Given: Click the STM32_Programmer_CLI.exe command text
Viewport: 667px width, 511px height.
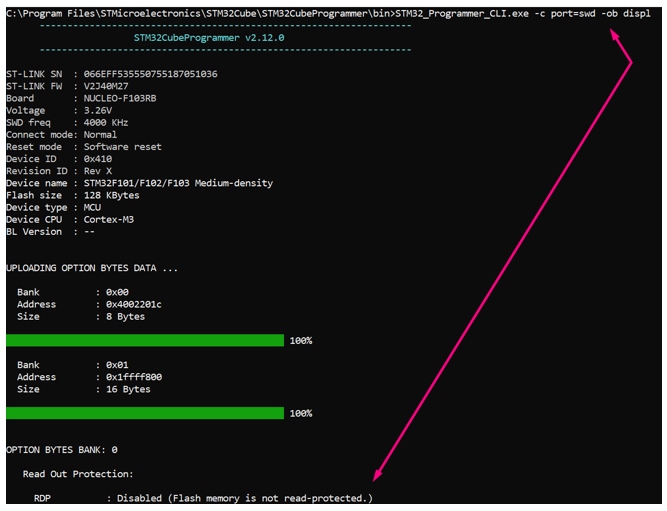Looking at the screenshot, I should (x=462, y=14).
